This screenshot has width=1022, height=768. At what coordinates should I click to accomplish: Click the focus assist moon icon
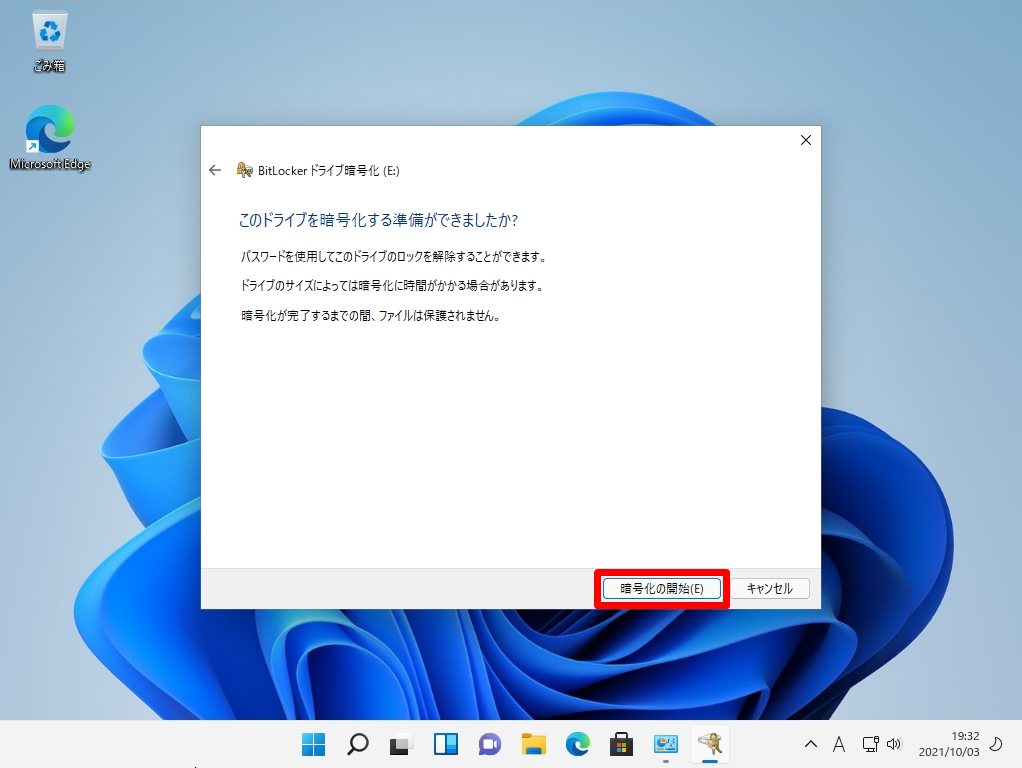click(996, 744)
